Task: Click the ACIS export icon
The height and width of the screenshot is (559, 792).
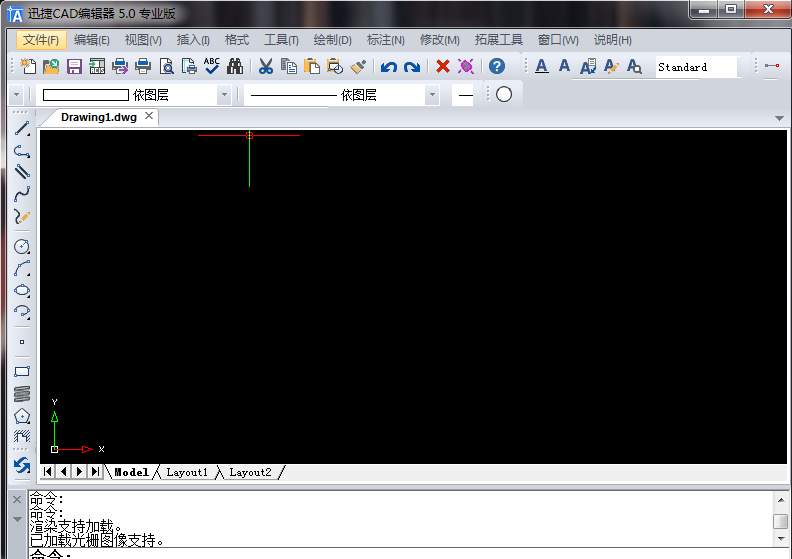Action: point(97,66)
